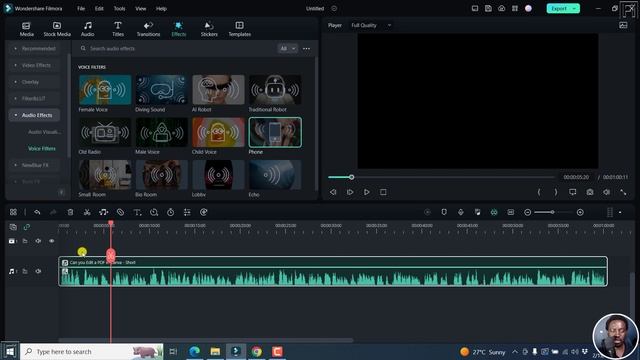The height and width of the screenshot is (360, 640).
Task: Click the marker shield icon
Action: [444, 212]
